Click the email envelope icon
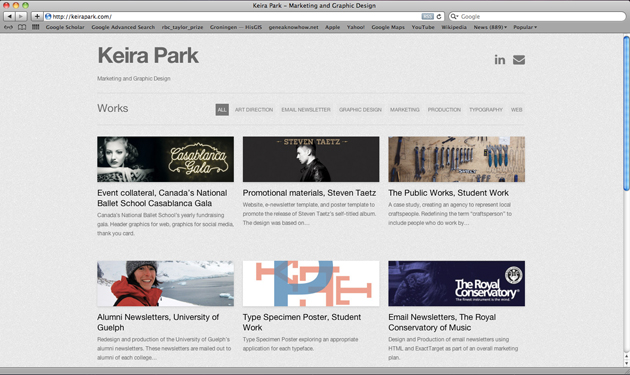Viewport: 630px width, 375px height. (519, 60)
